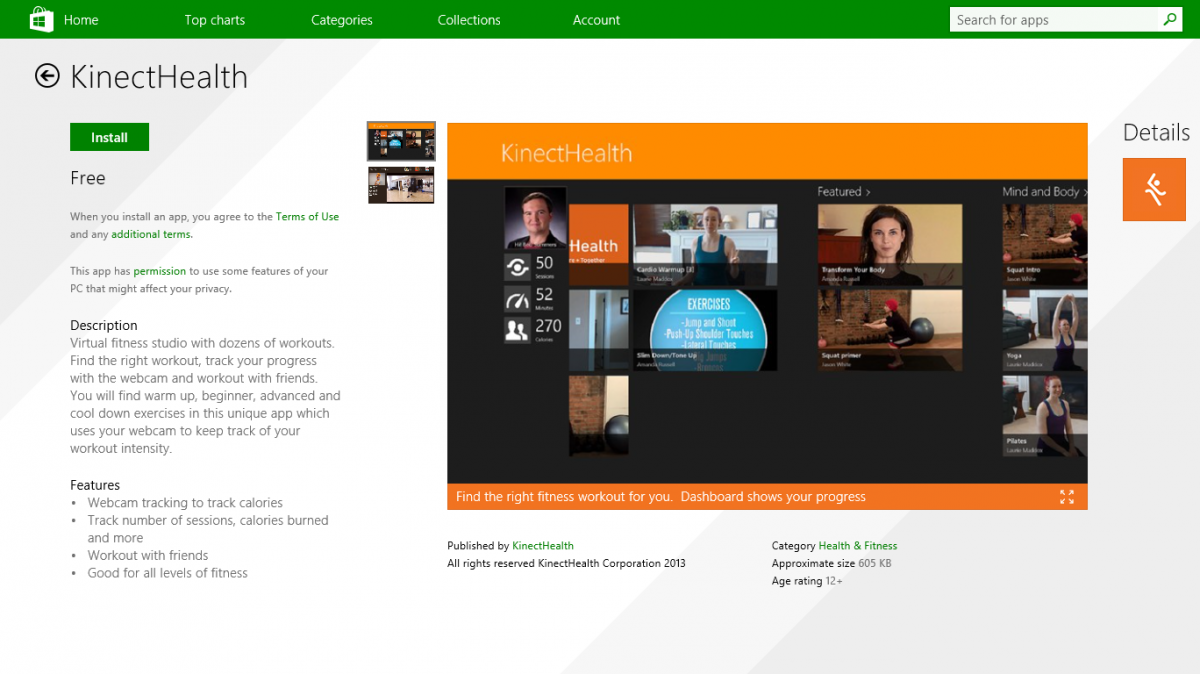Click 'Workout with friends' feature text
This screenshot has width=1200, height=674.
(x=148, y=555)
